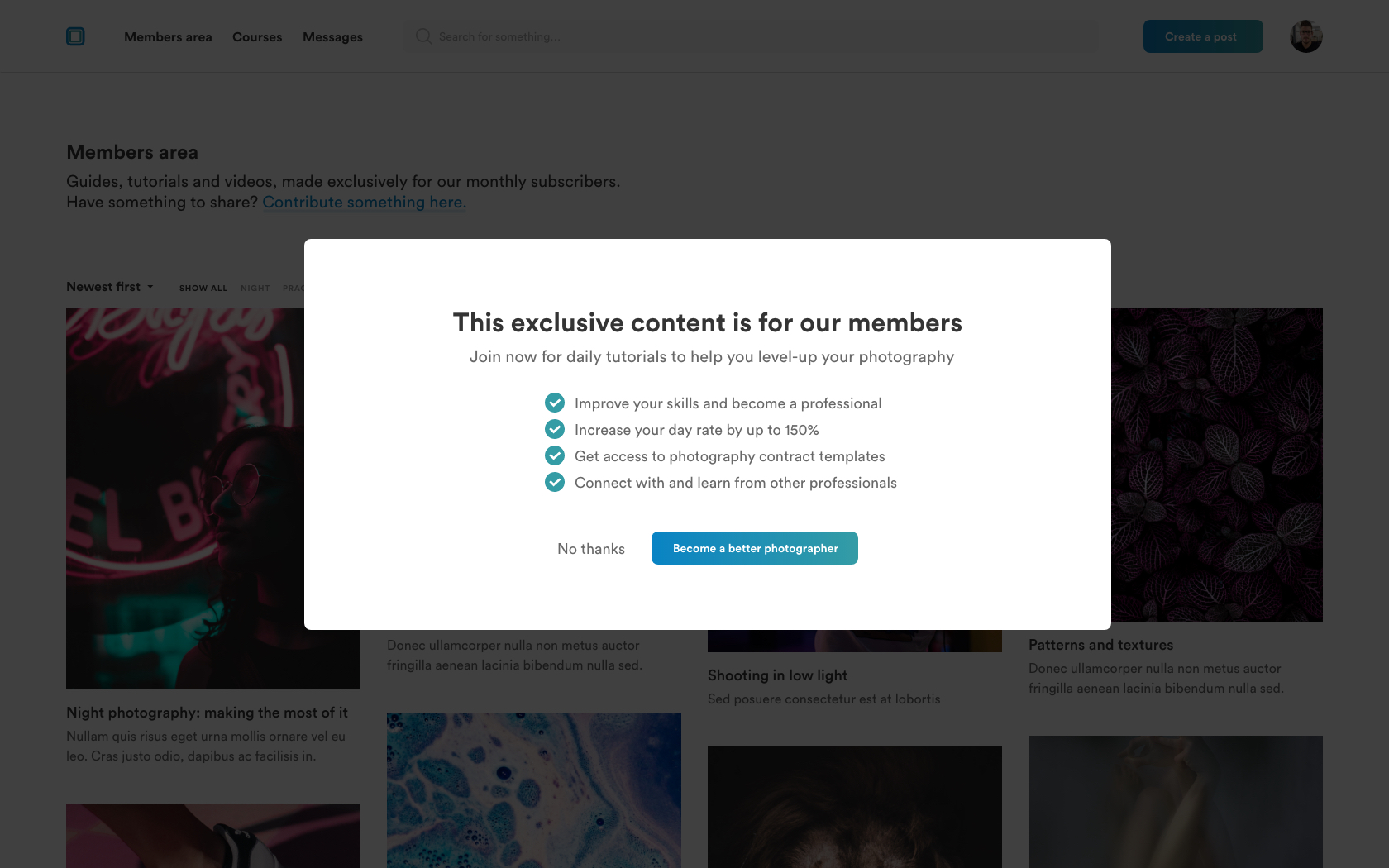Image resolution: width=1389 pixels, height=868 pixels.
Task: Open the Messages nav item
Action: [x=332, y=37]
